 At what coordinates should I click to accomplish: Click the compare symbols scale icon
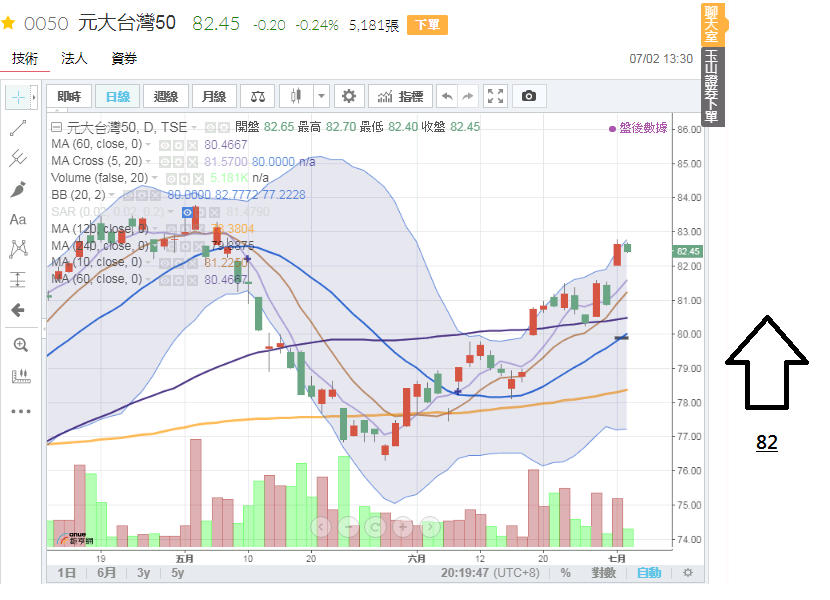tap(258, 96)
